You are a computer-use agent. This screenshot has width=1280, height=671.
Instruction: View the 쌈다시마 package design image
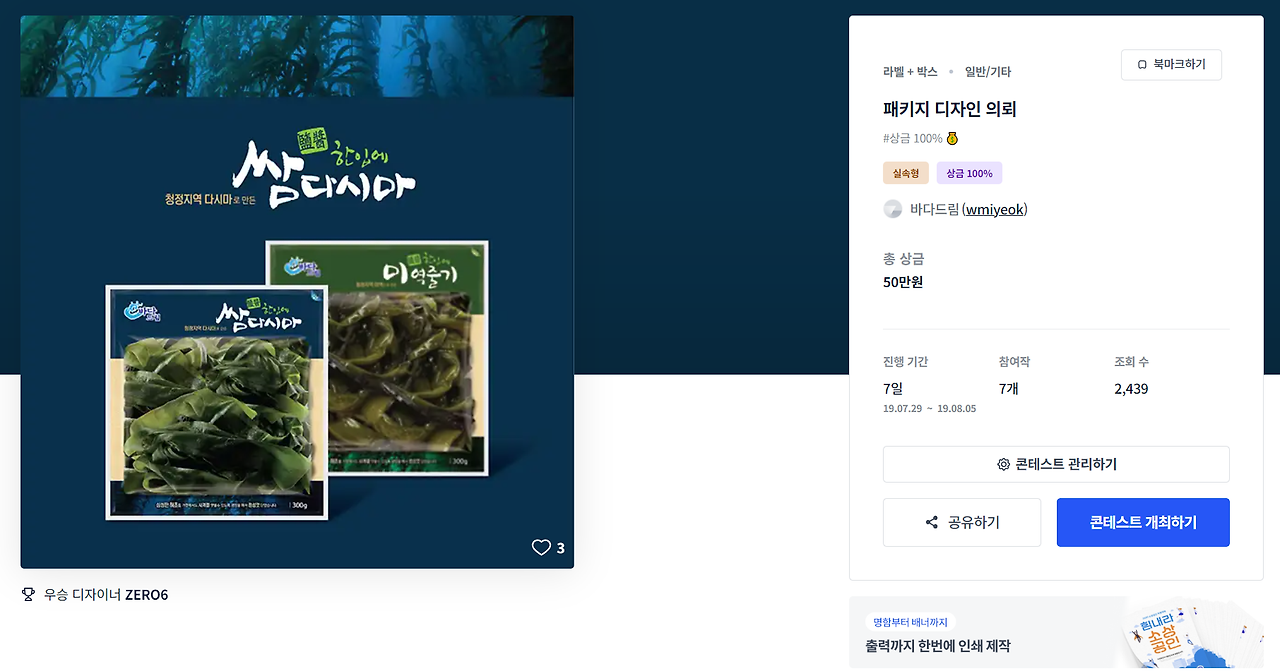297,292
